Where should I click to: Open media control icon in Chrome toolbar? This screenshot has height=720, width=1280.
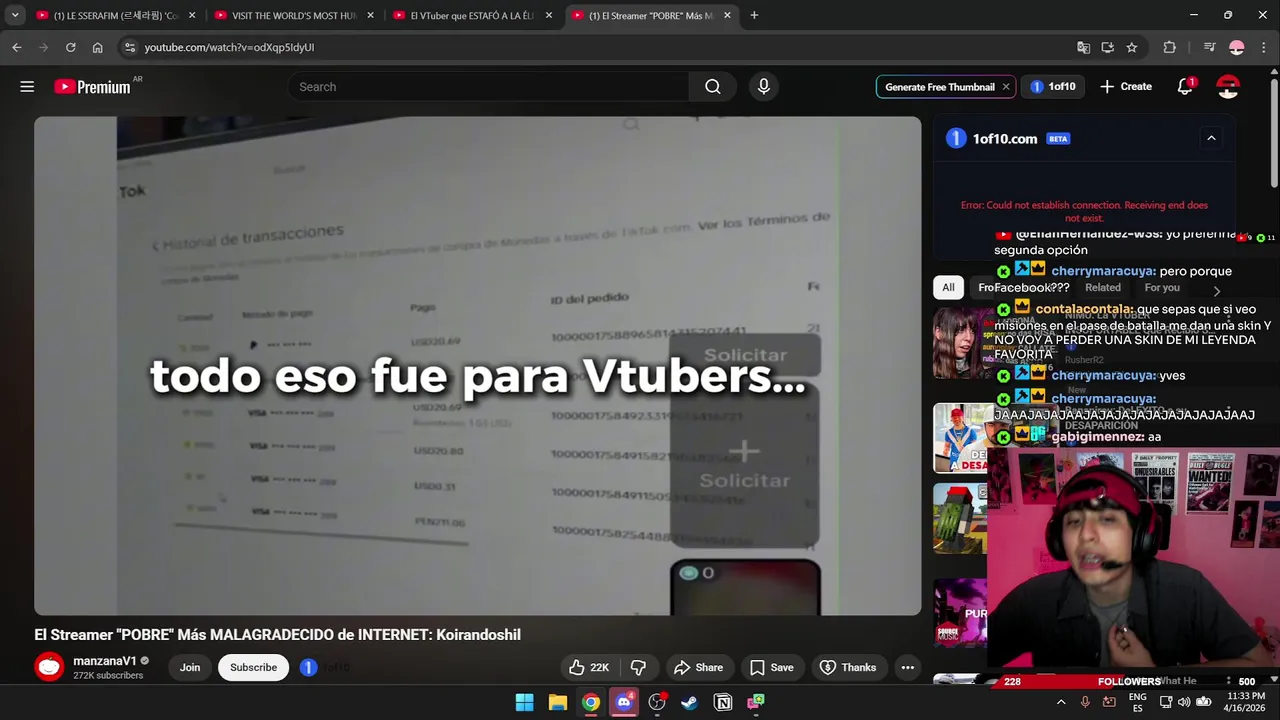point(1209,47)
